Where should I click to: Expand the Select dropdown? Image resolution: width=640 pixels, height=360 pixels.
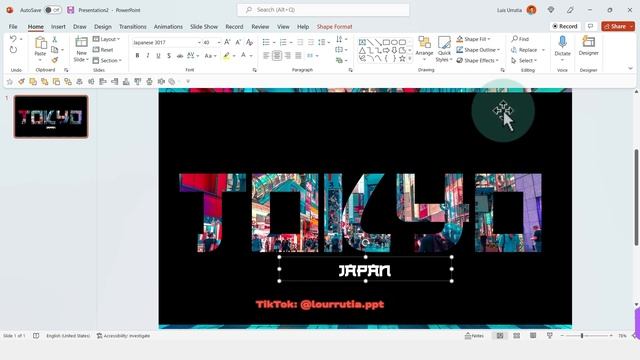524,60
